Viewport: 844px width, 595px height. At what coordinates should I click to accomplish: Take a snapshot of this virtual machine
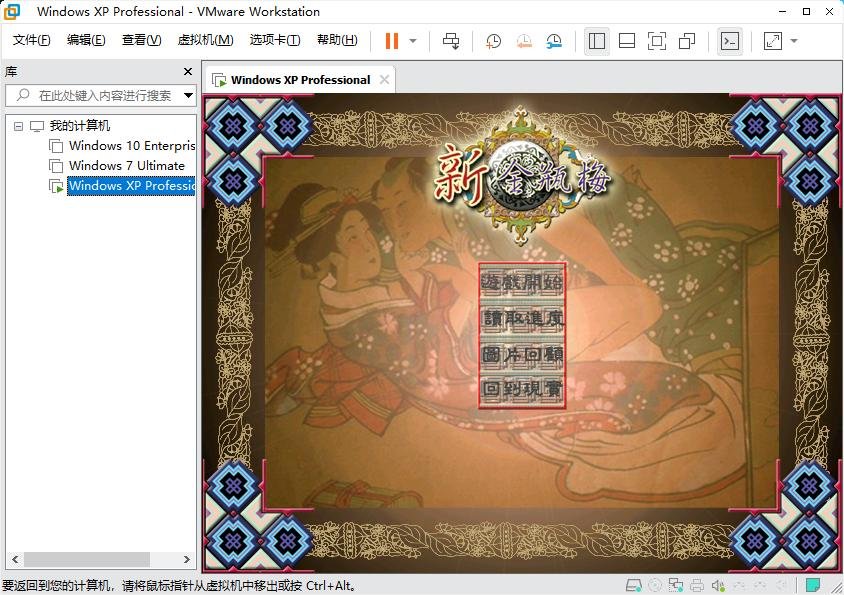pos(493,41)
